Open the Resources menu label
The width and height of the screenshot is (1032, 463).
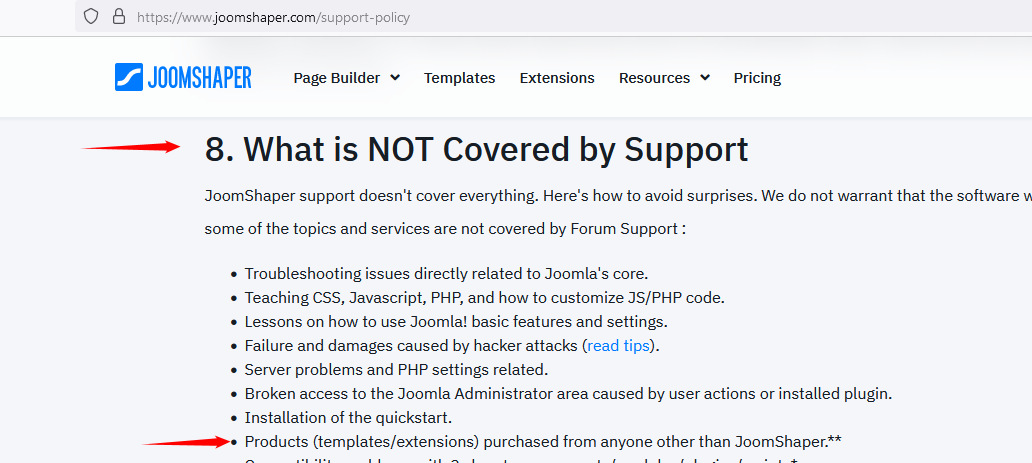coord(654,78)
